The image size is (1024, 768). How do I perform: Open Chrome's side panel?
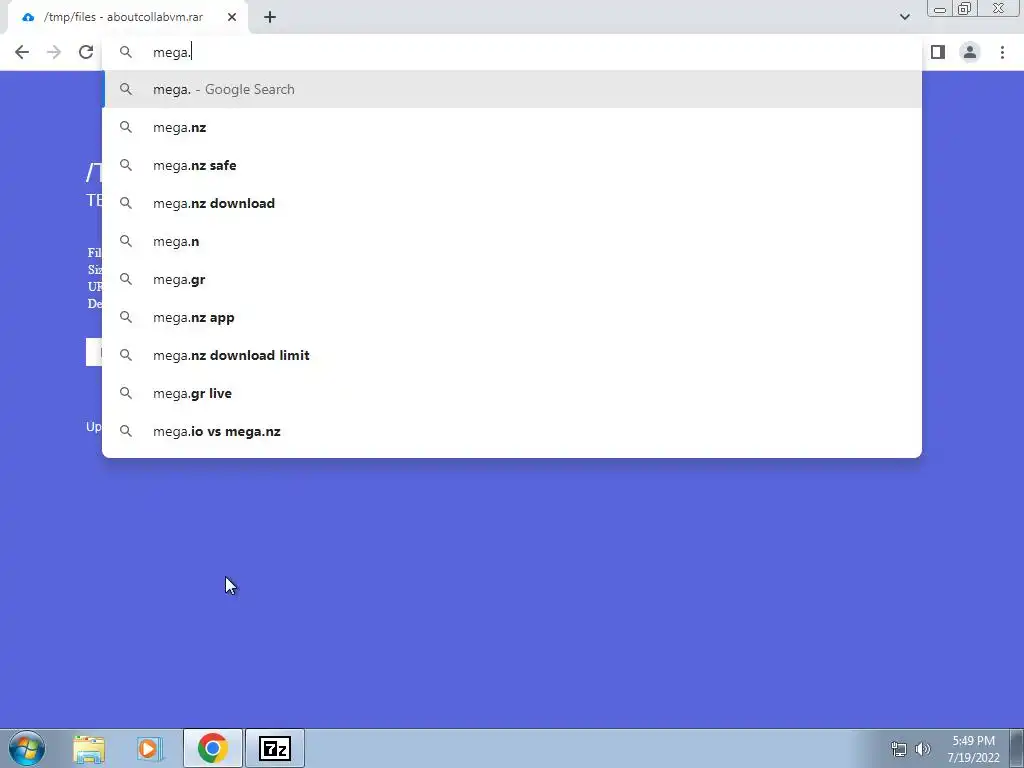coord(938,52)
